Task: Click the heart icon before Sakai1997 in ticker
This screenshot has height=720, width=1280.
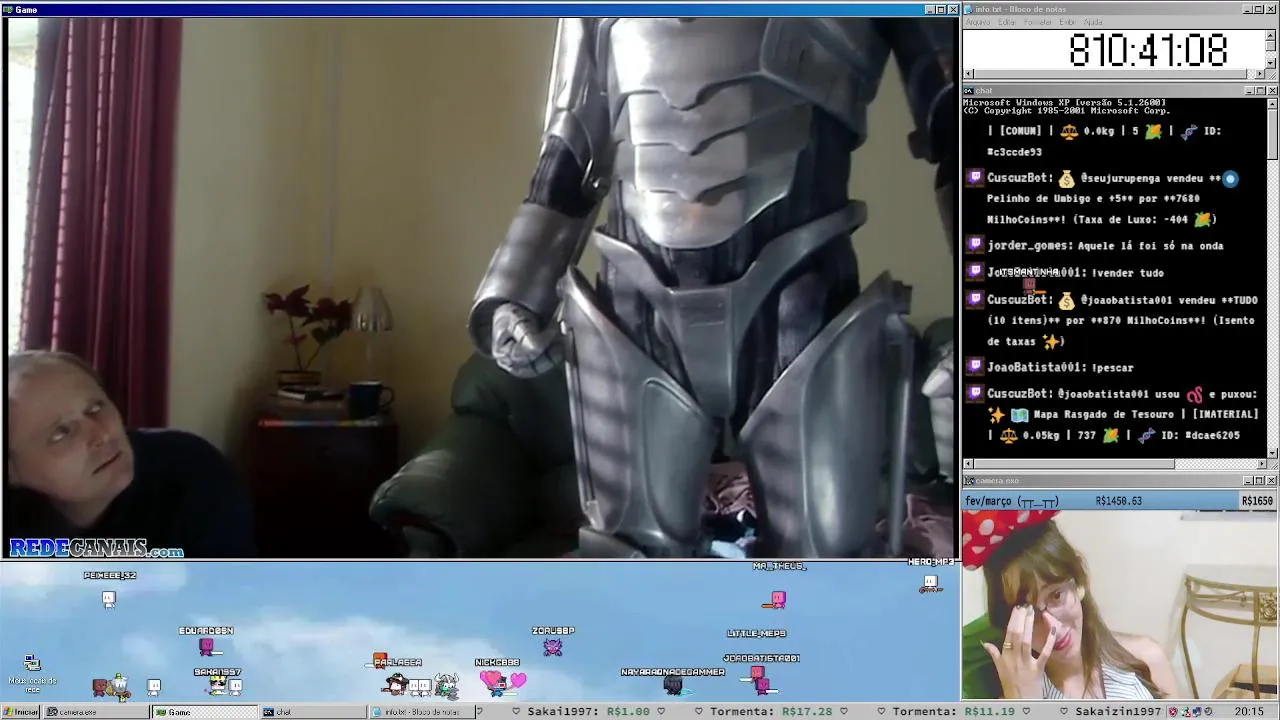Action: click(517, 712)
